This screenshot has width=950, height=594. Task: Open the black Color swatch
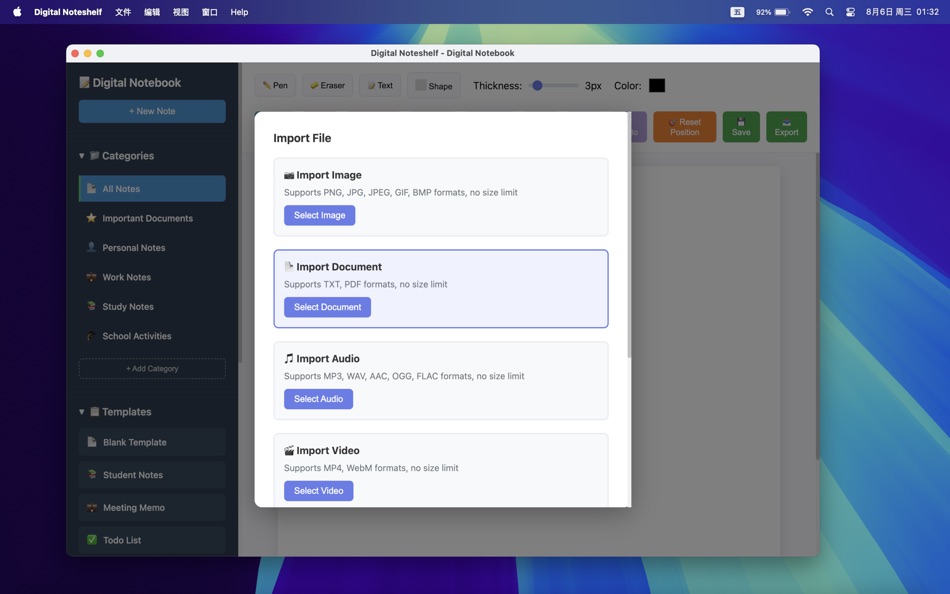[657, 85]
